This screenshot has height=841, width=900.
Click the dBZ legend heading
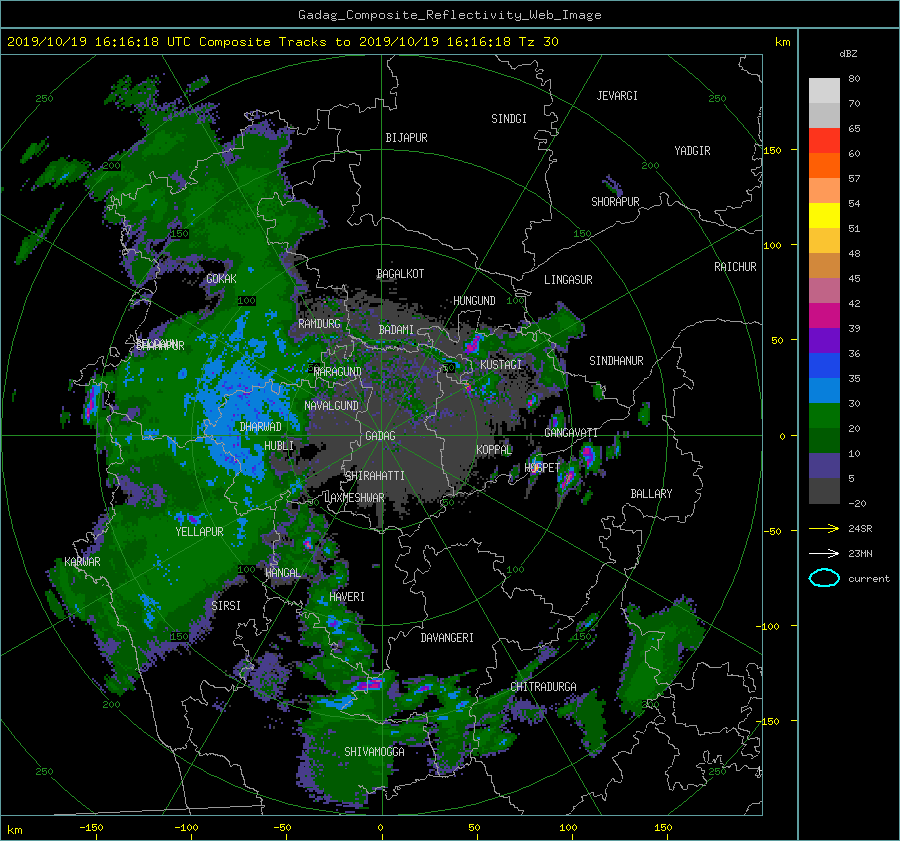pos(848,54)
